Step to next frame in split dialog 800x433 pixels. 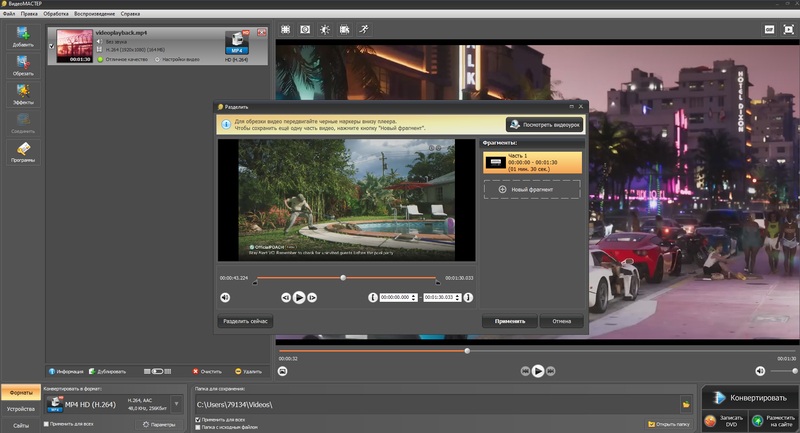coord(312,297)
